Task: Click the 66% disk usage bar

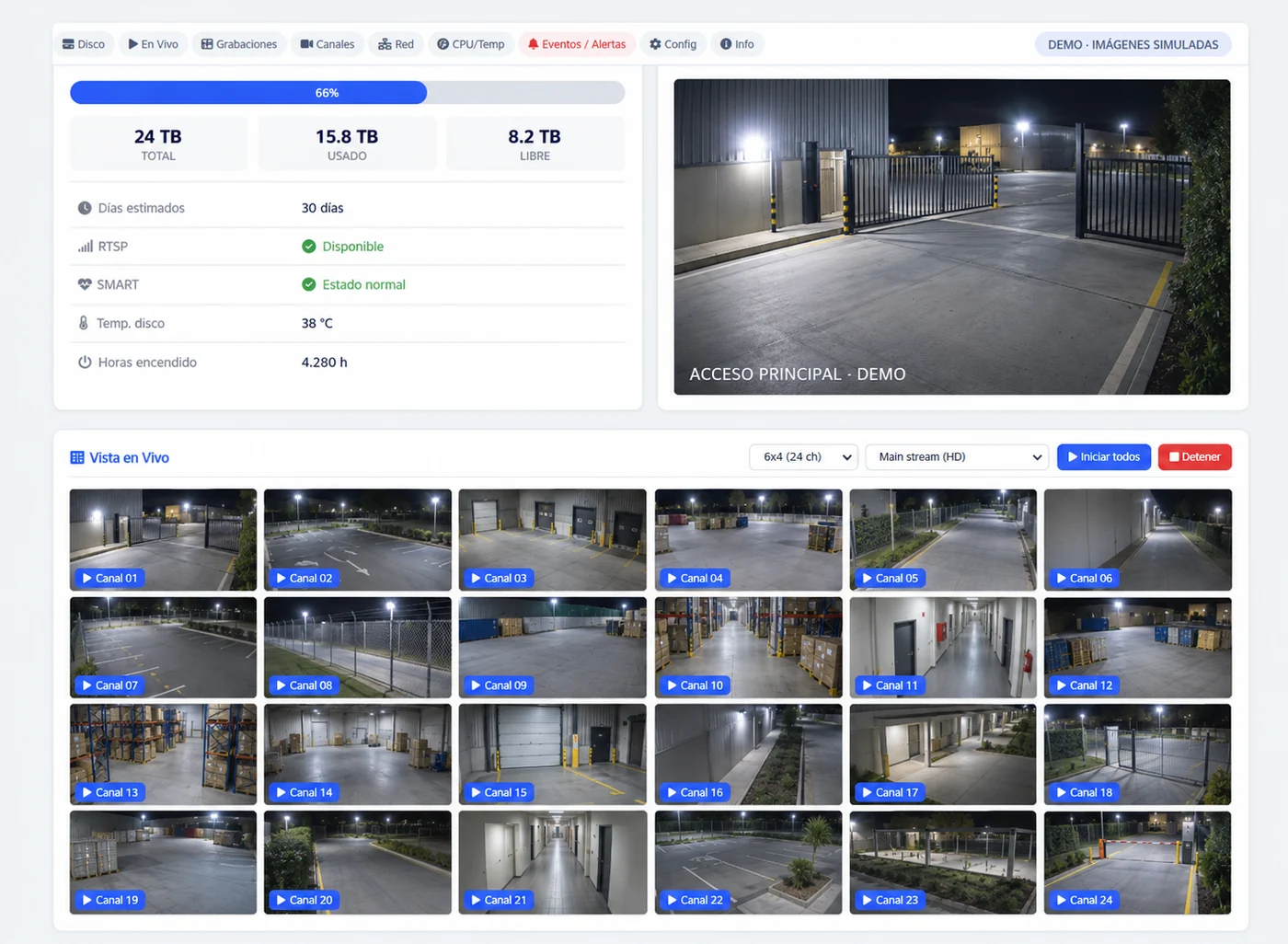Action: point(348,92)
